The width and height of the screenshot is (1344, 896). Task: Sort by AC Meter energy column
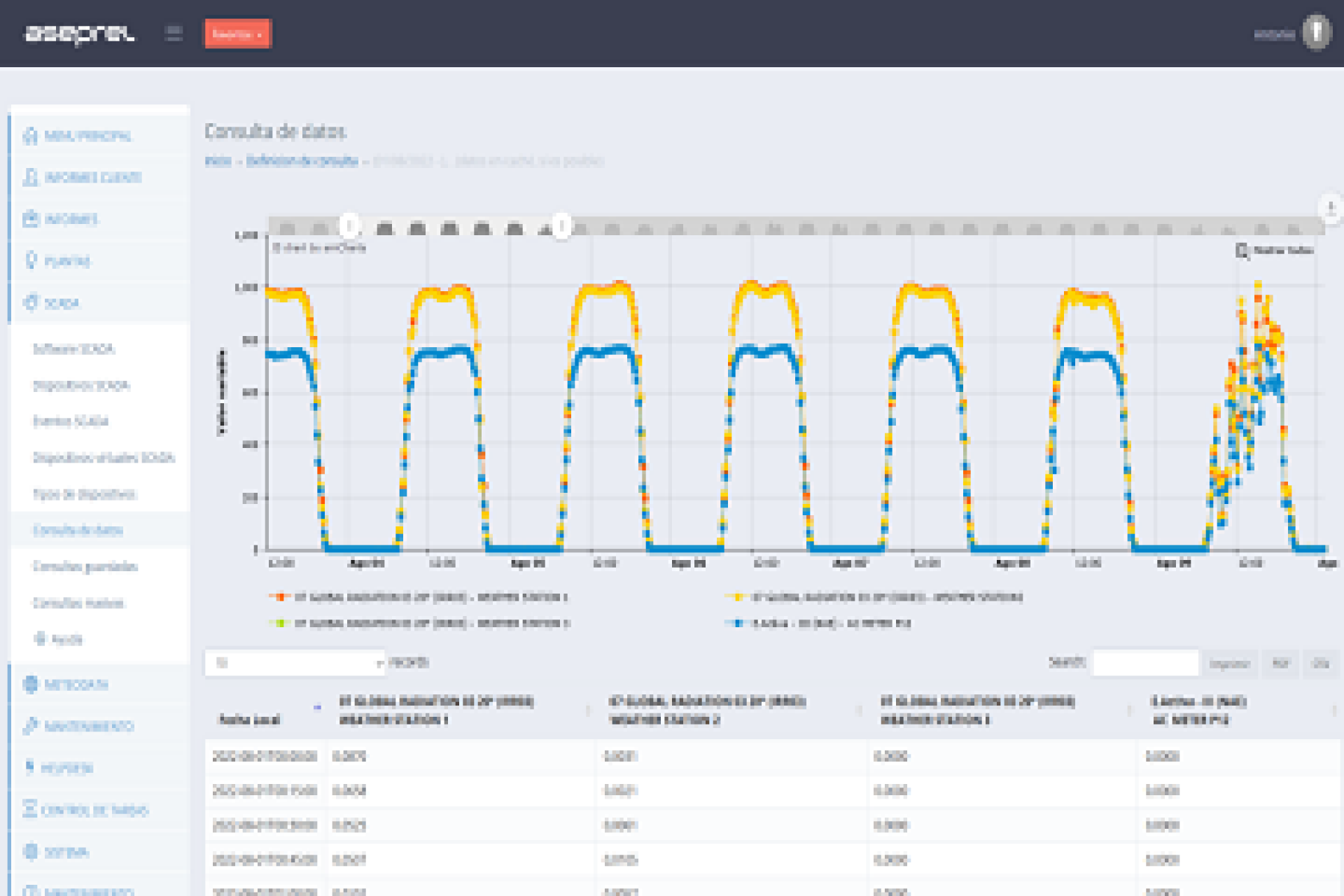1240,710
